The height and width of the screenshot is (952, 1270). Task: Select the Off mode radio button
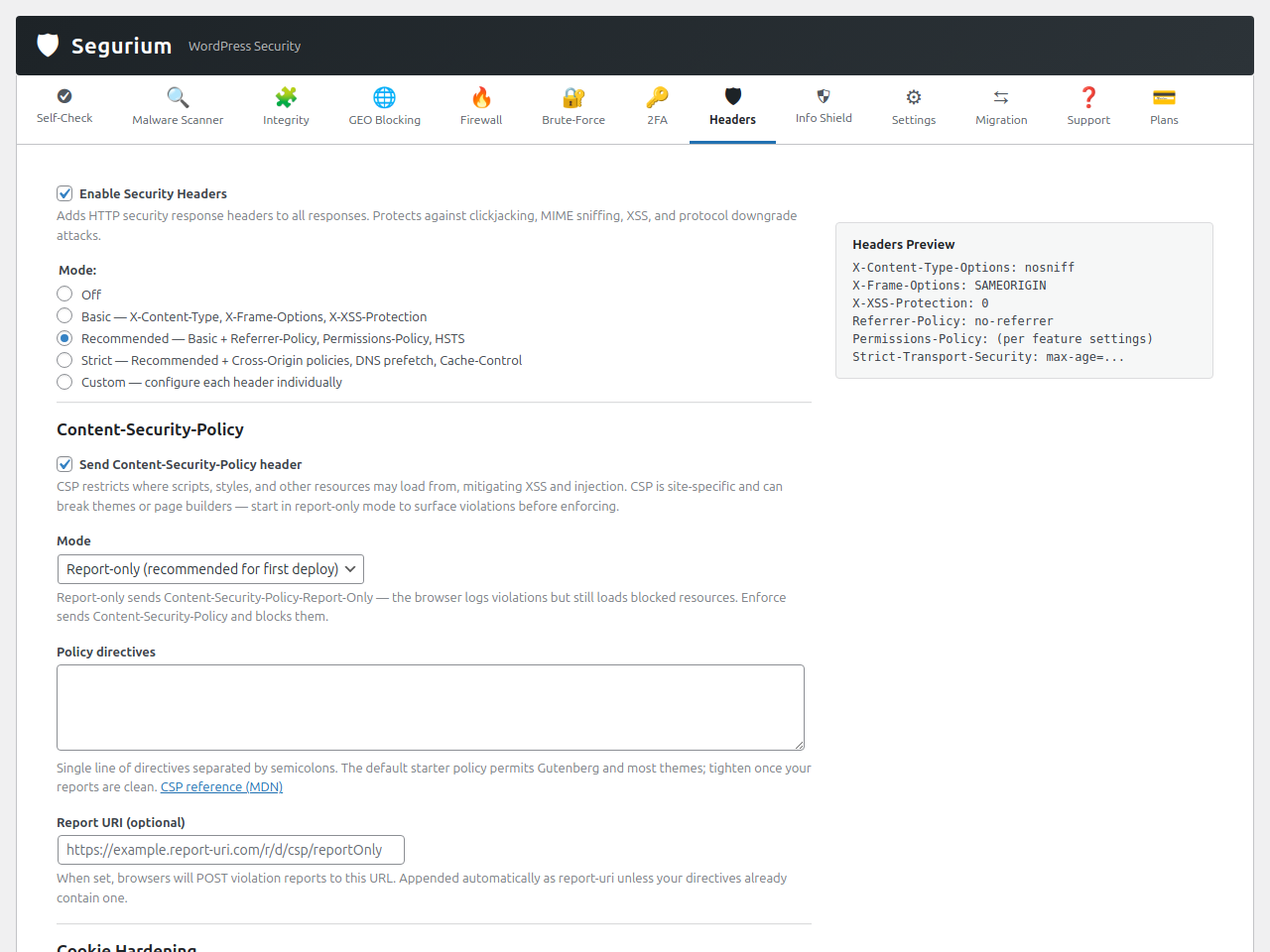(x=64, y=294)
